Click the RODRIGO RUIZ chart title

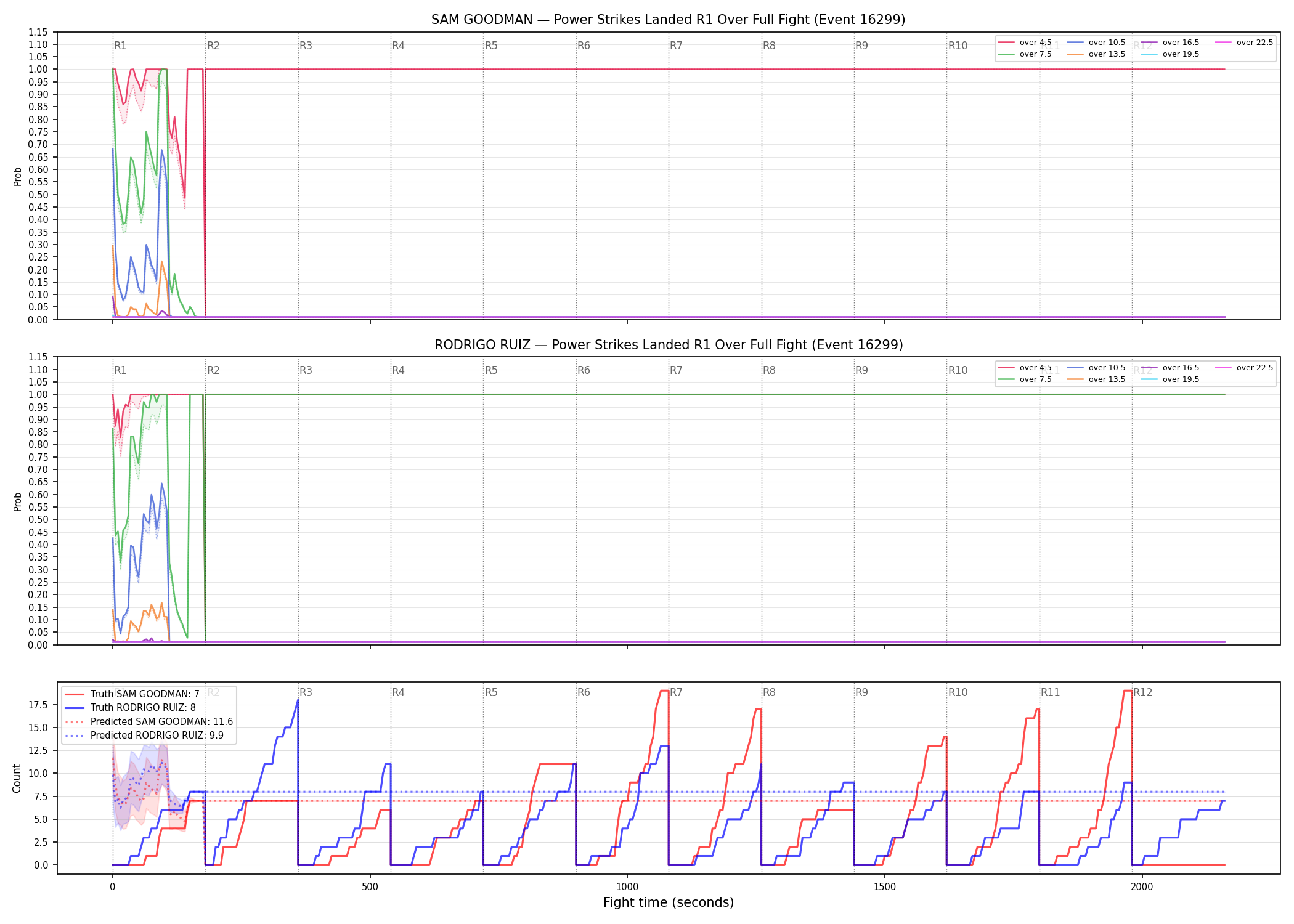(x=669, y=345)
